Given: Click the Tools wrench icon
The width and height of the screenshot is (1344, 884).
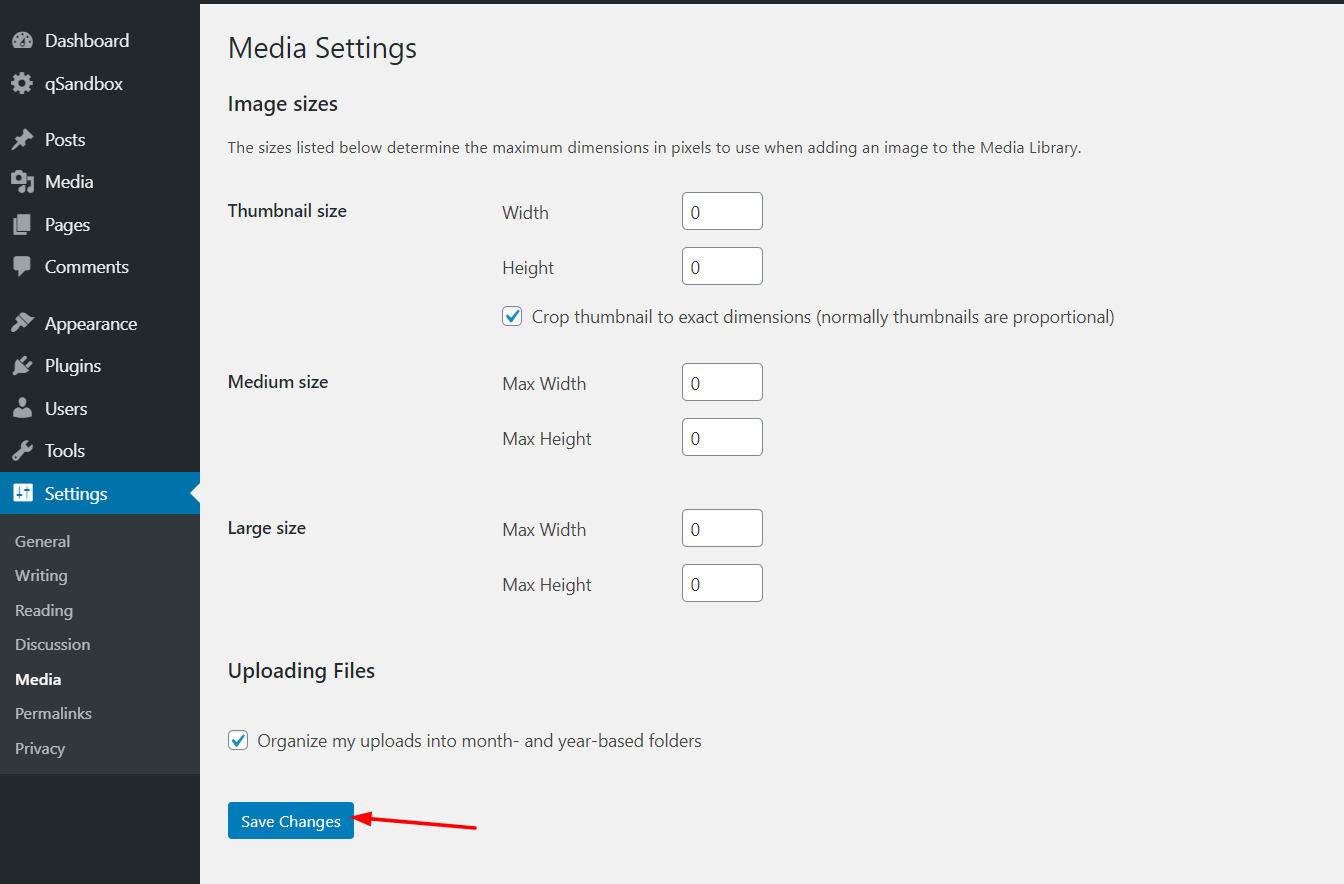Looking at the screenshot, I should pyautogui.click(x=22, y=451).
